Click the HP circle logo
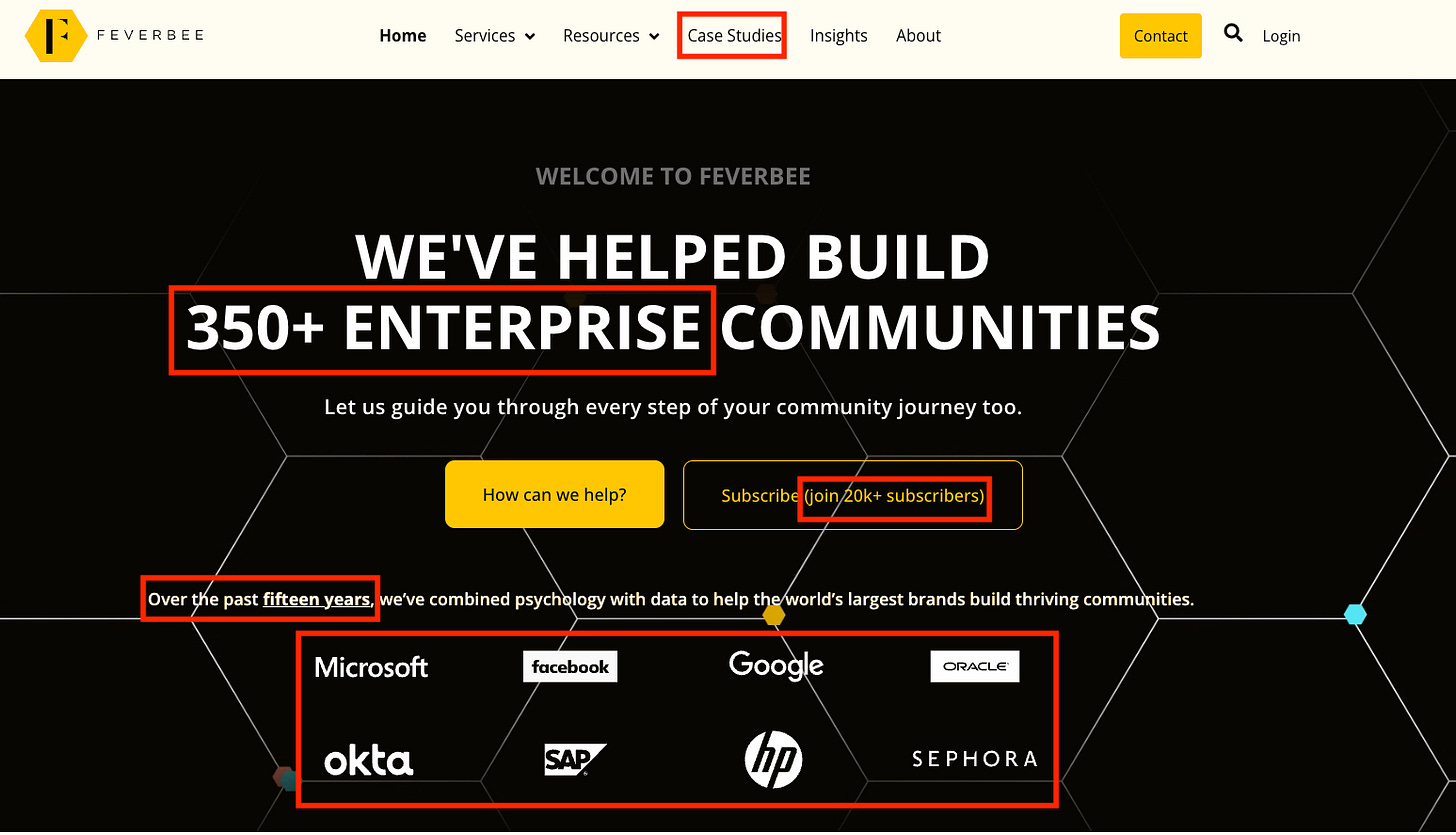The width and height of the screenshot is (1456, 835). pos(774,759)
